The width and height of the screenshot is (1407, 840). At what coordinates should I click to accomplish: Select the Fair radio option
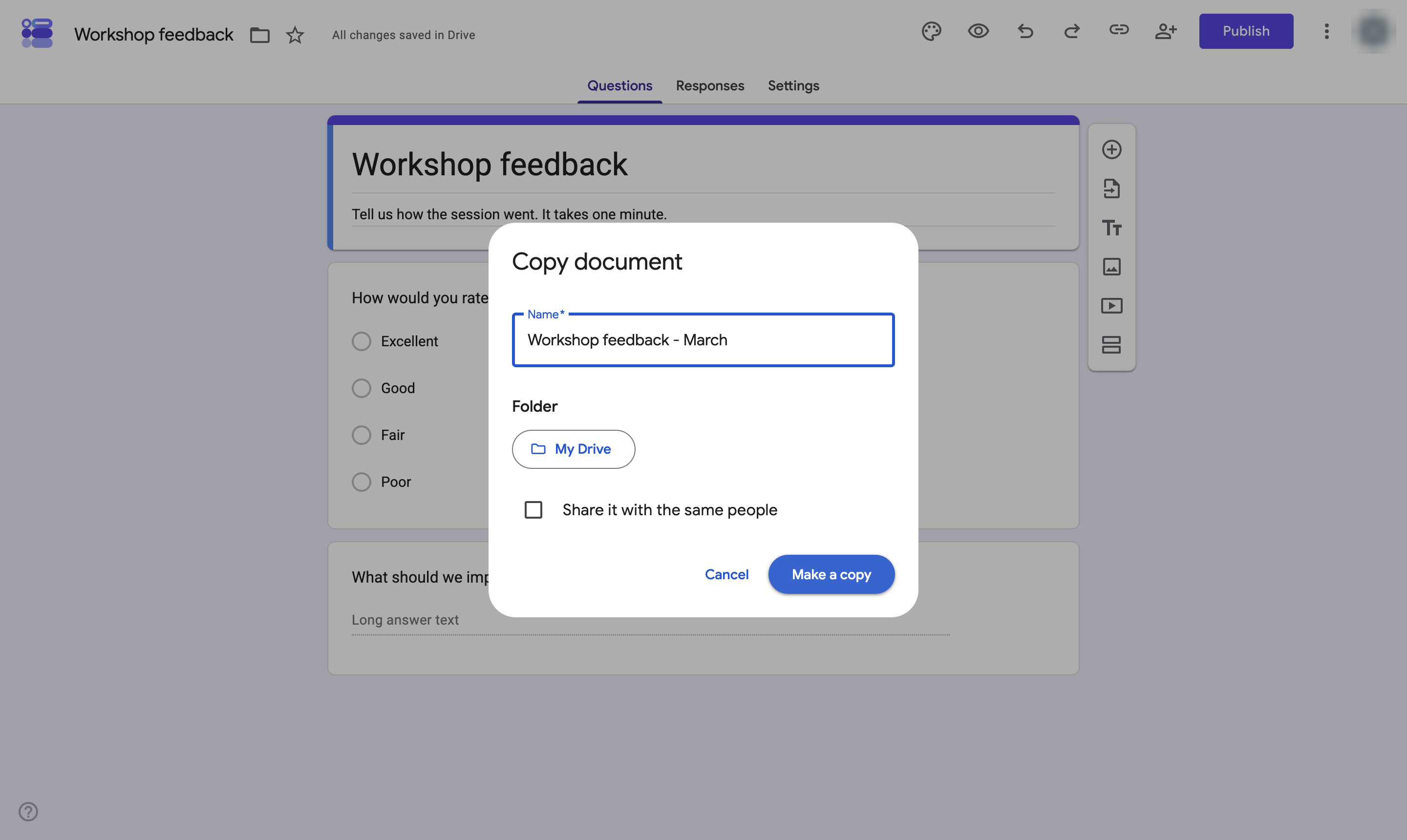(361, 435)
